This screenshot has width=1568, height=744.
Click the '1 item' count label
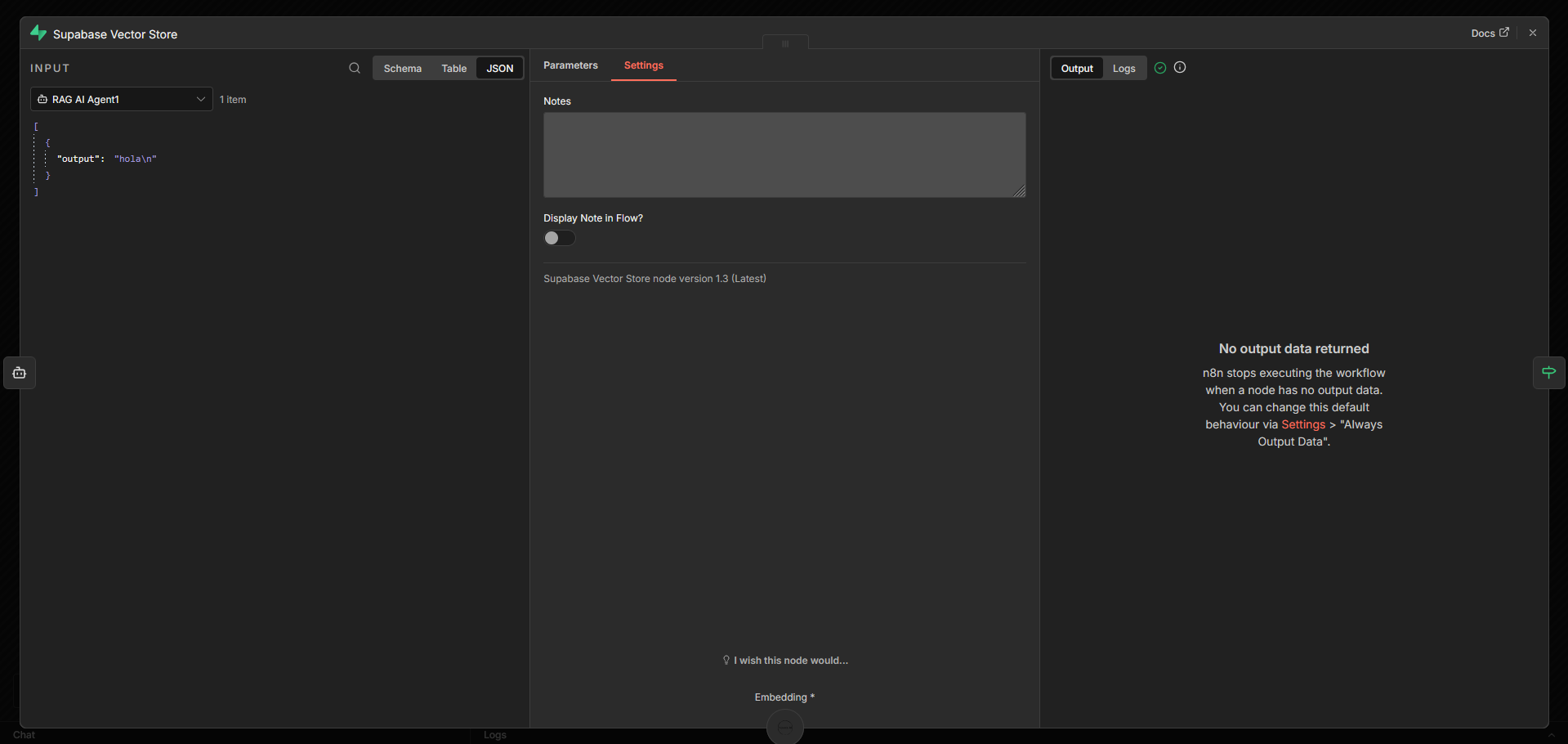233,100
